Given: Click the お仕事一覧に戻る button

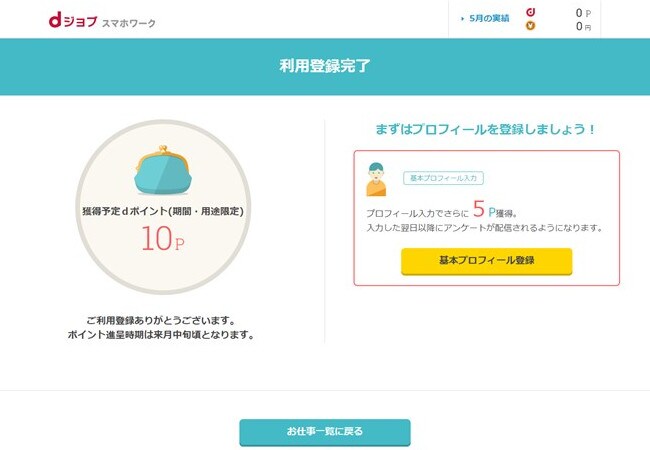Looking at the screenshot, I should [325, 432].
